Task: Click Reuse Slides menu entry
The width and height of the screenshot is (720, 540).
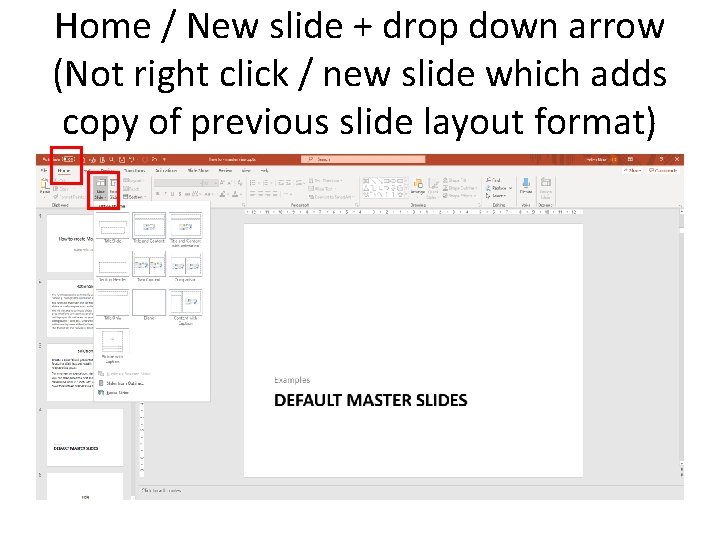Action: 114,393
